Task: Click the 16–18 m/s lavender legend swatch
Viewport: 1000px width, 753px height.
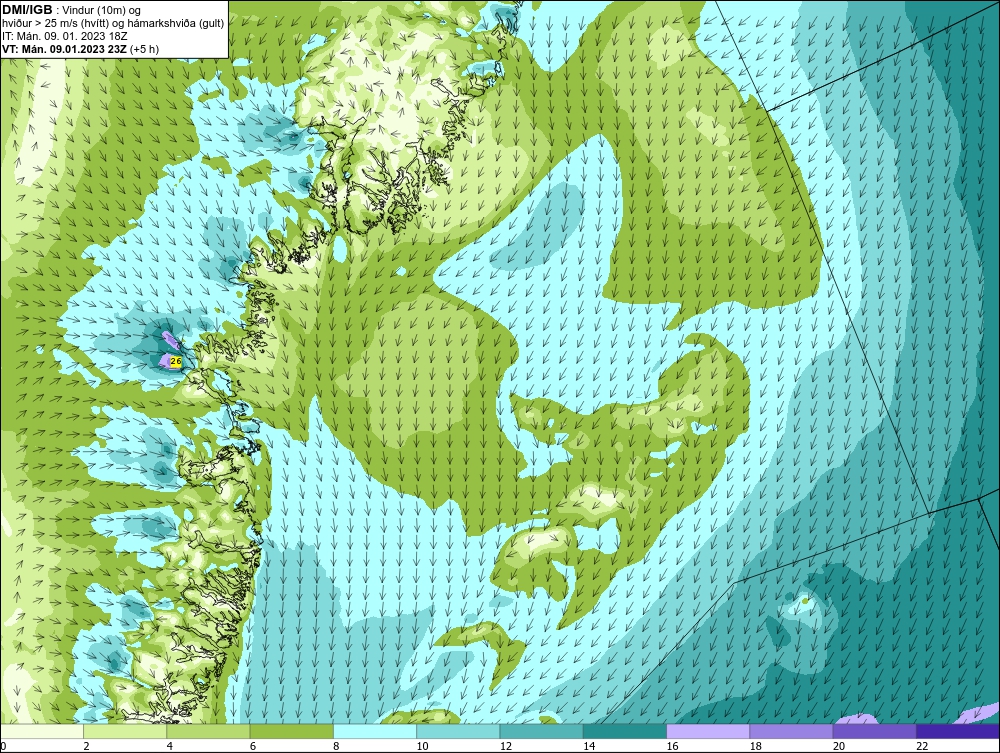Action: [708, 731]
